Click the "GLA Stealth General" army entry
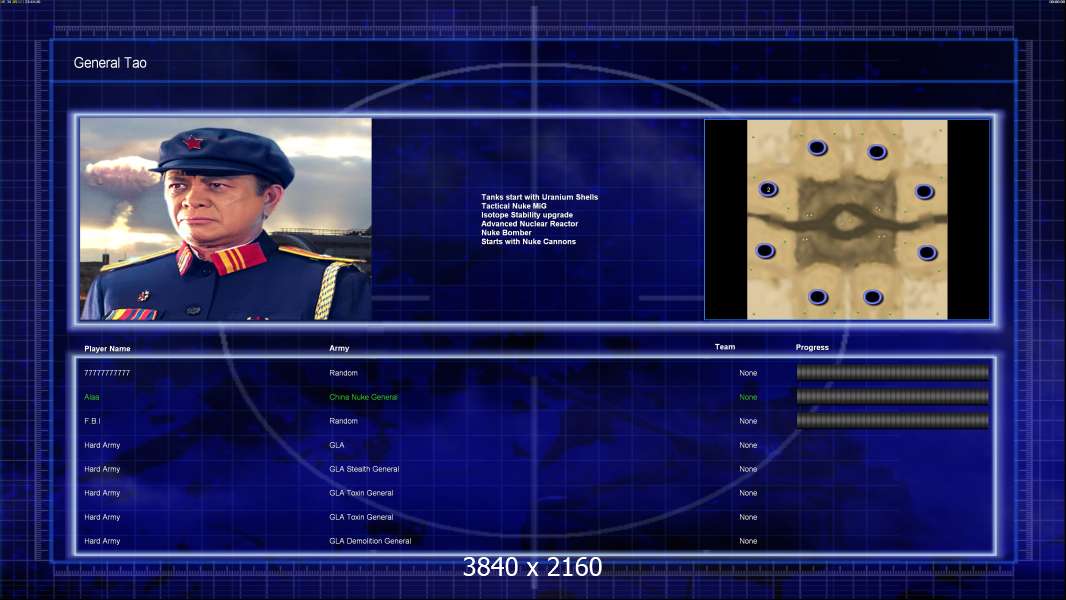 (364, 469)
